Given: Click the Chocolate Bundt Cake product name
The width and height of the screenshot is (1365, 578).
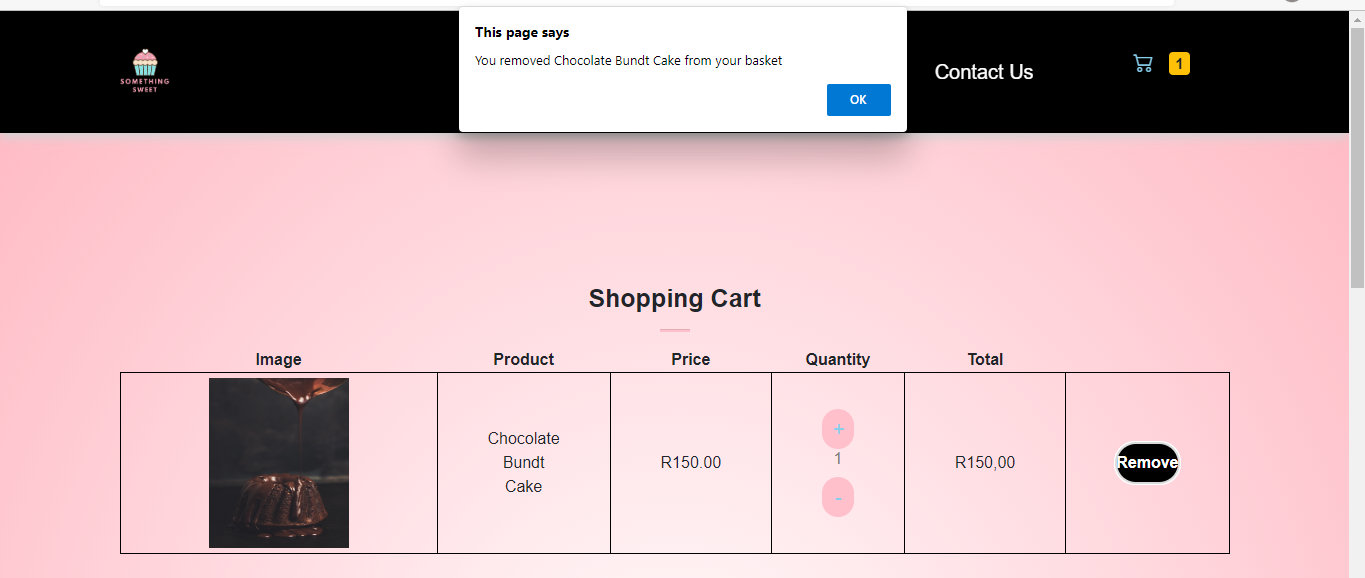Looking at the screenshot, I should pyautogui.click(x=522, y=462).
